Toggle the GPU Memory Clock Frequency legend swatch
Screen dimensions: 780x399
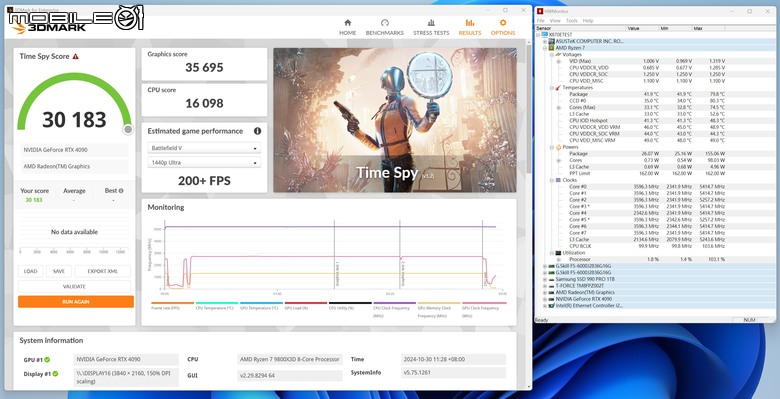(439, 303)
